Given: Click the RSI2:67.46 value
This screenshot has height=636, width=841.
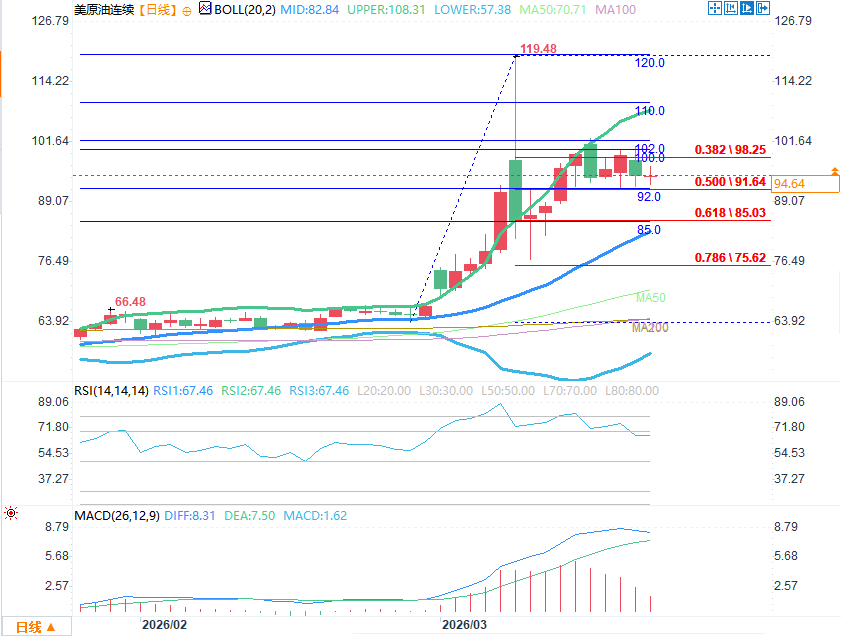Looking at the screenshot, I should [251, 391].
